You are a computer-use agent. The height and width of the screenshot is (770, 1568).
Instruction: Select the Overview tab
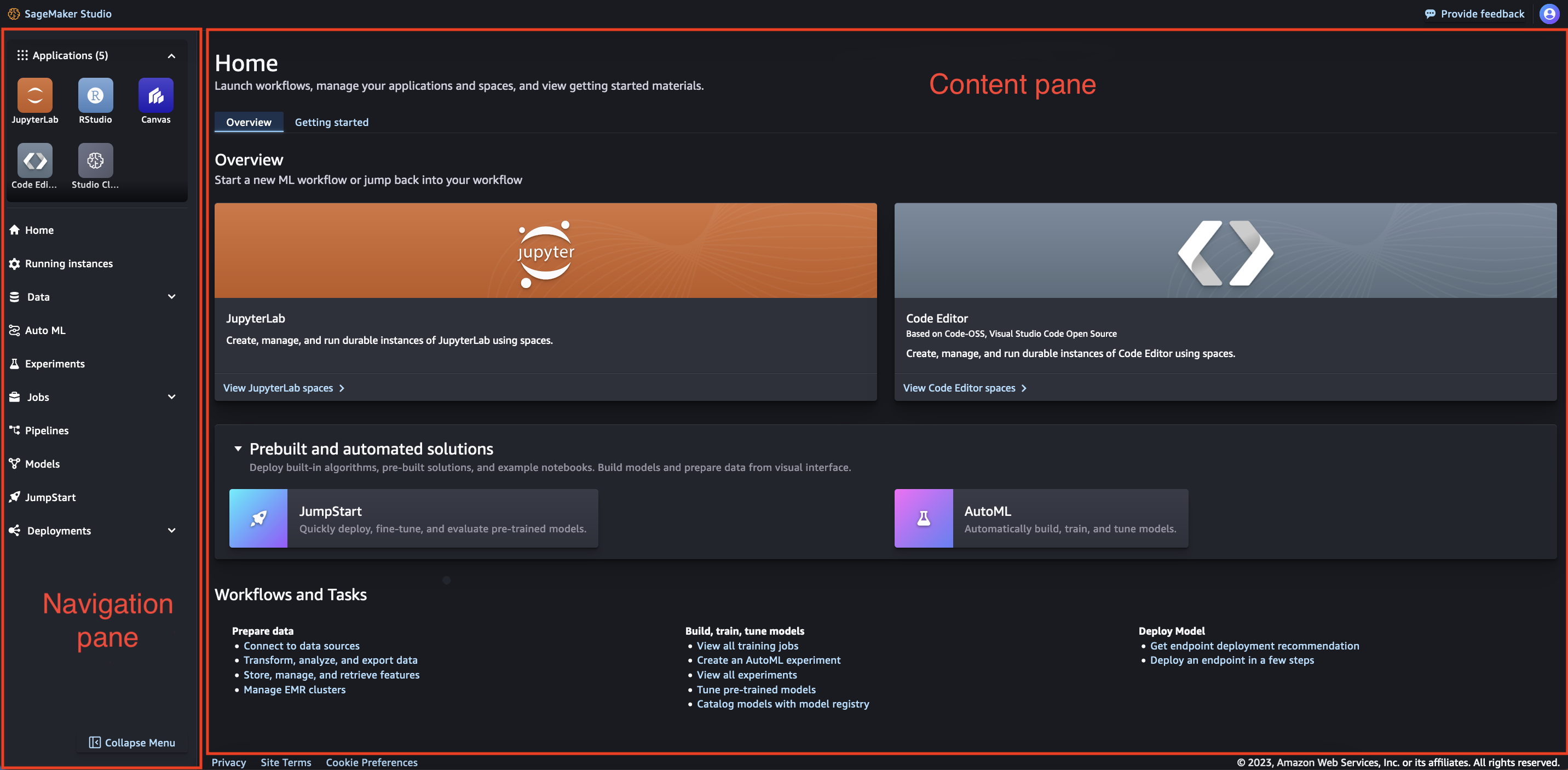click(248, 121)
